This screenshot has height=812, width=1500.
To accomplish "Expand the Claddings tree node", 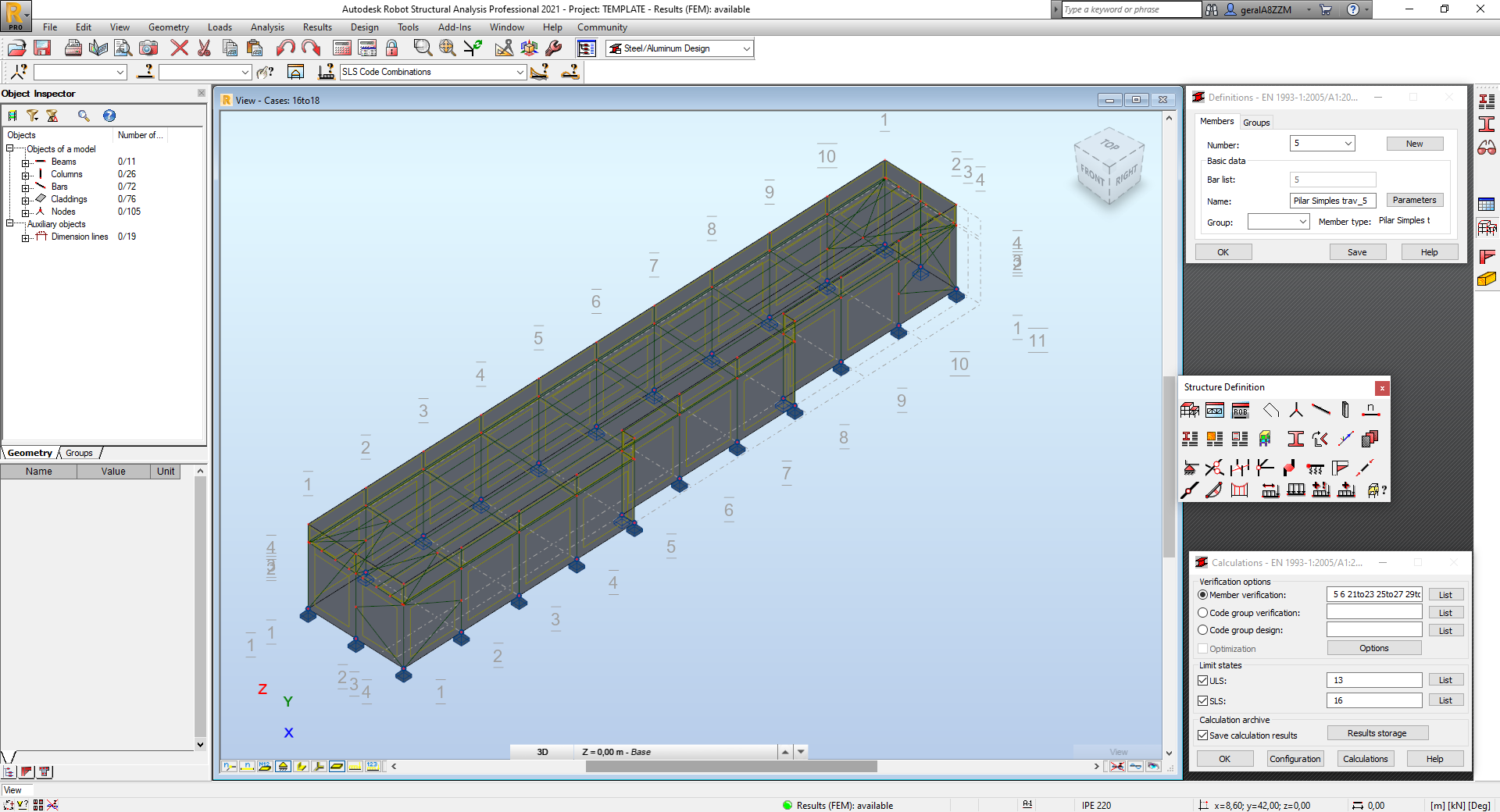I will click(25, 200).
